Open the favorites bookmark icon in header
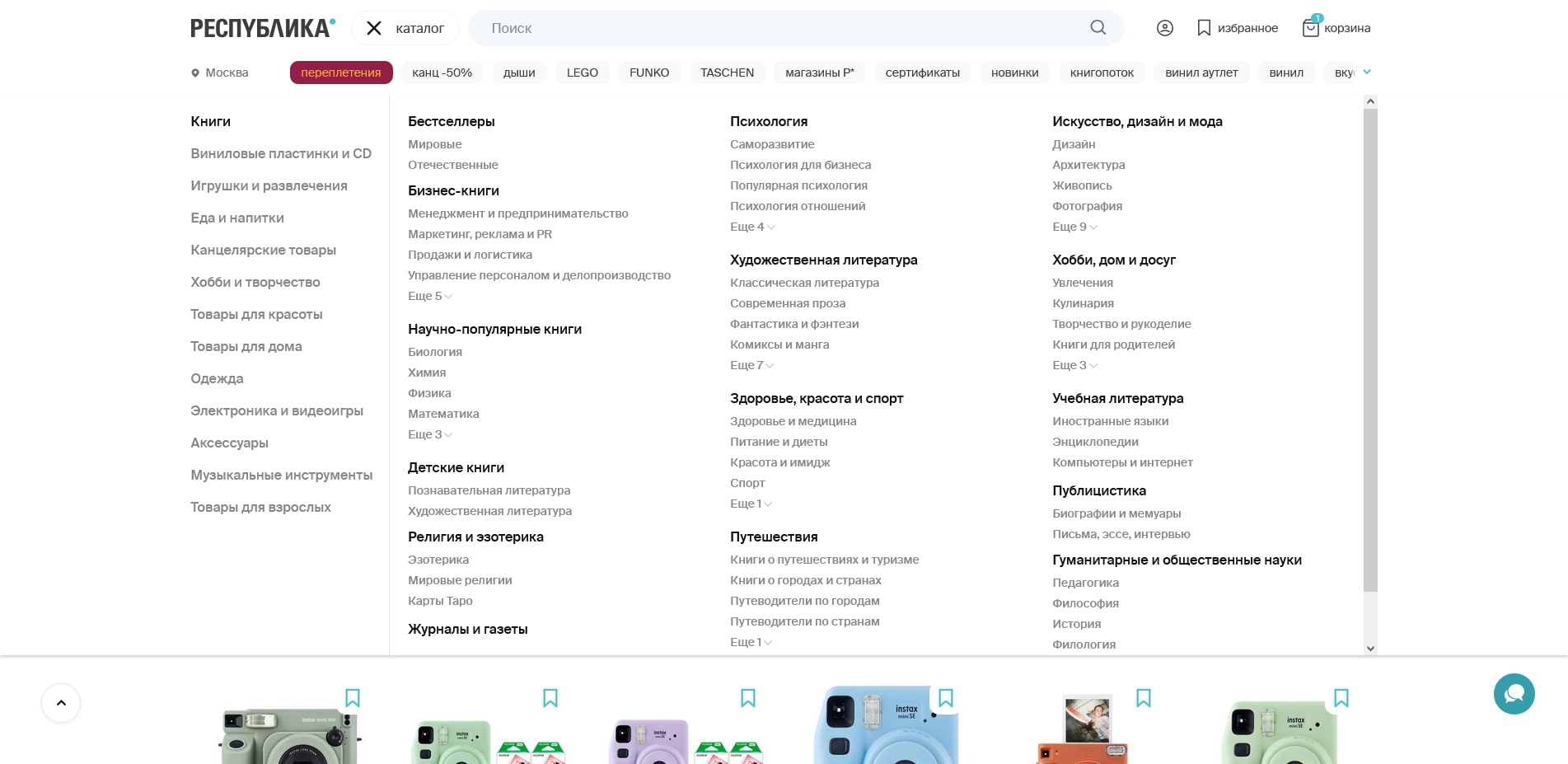The width and height of the screenshot is (1568, 764). coord(1204,28)
